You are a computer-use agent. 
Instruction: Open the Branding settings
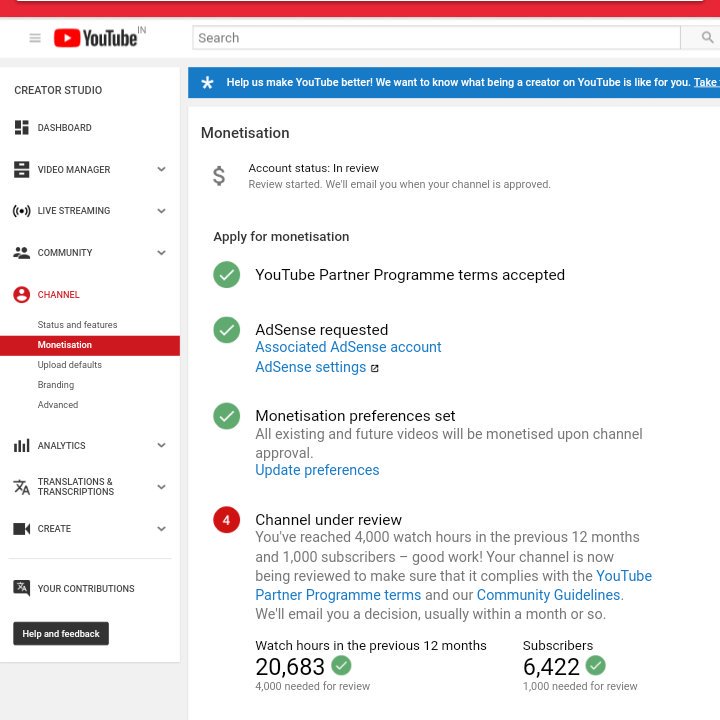click(56, 385)
